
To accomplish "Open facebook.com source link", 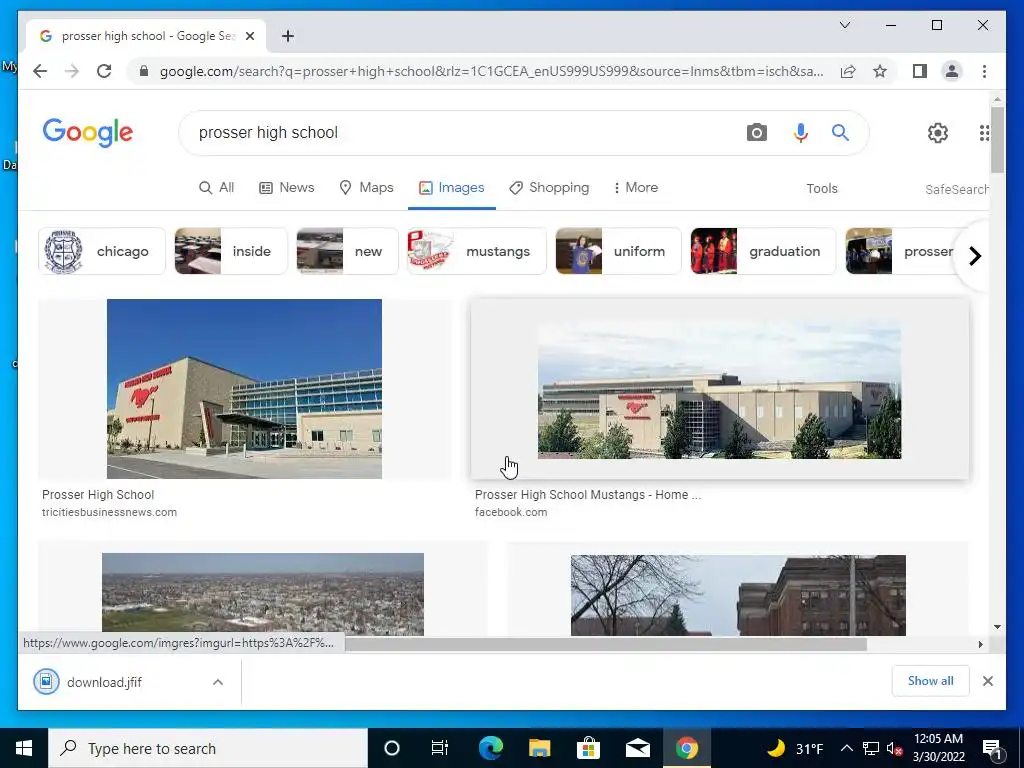I will click(x=511, y=512).
